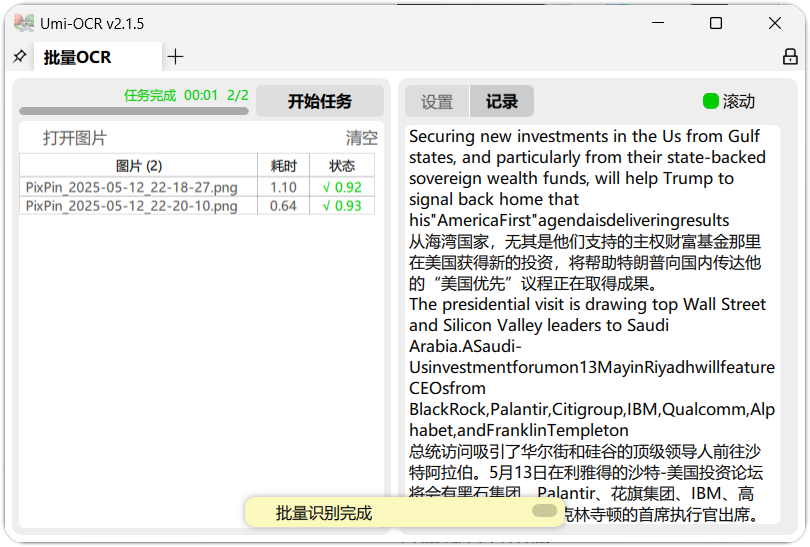The height and width of the screenshot is (547, 810).
Task: Lock the tab bar with padlock icon
Action: click(x=789, y=56)
